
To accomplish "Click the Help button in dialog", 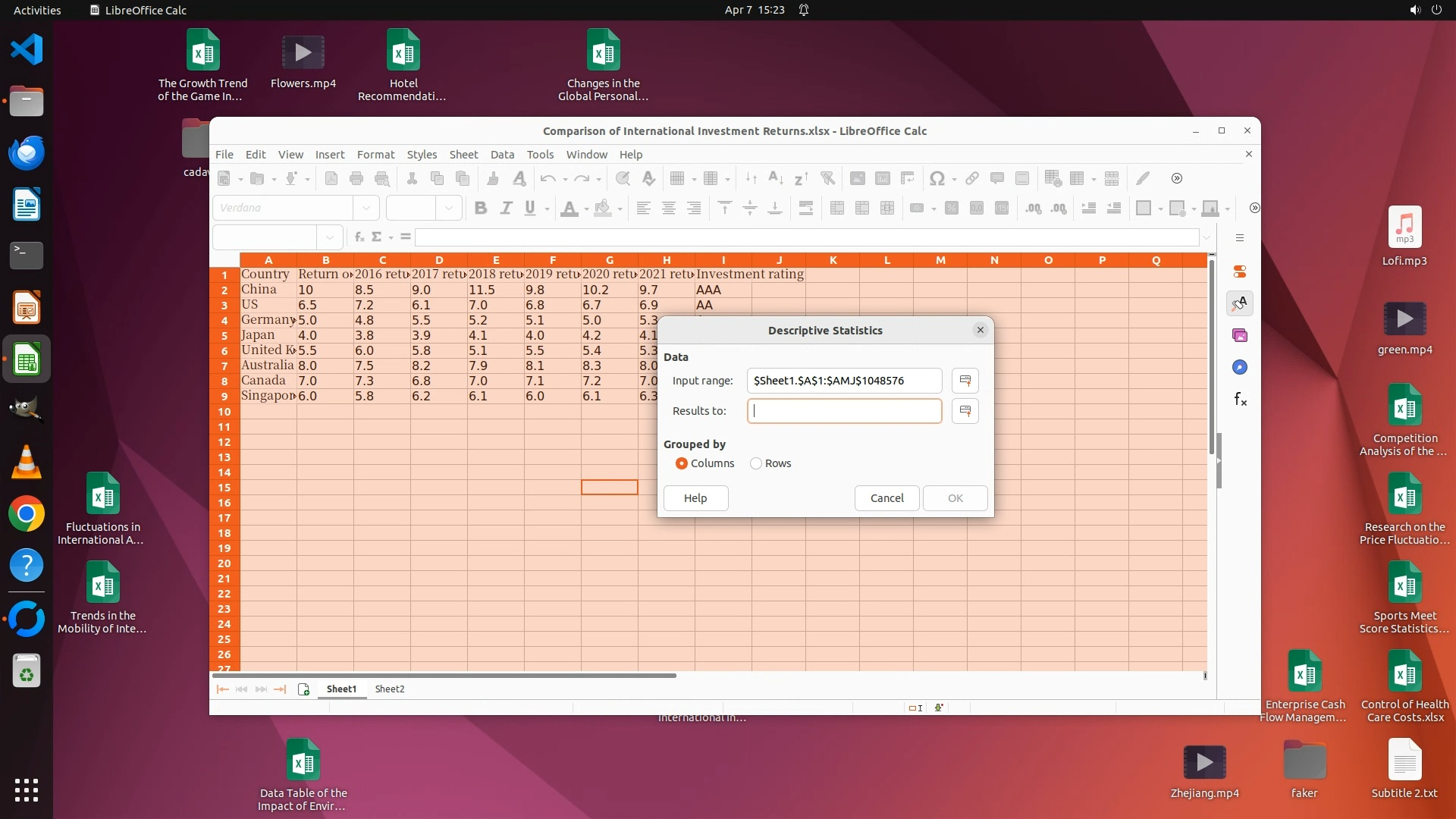I will (x=695, y=498).
